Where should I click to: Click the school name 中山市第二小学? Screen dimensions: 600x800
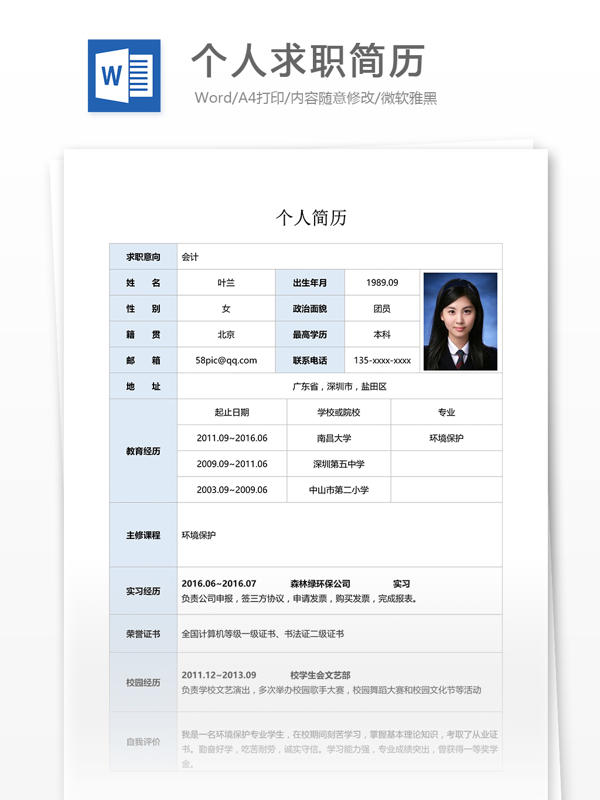tap(339, 490)
